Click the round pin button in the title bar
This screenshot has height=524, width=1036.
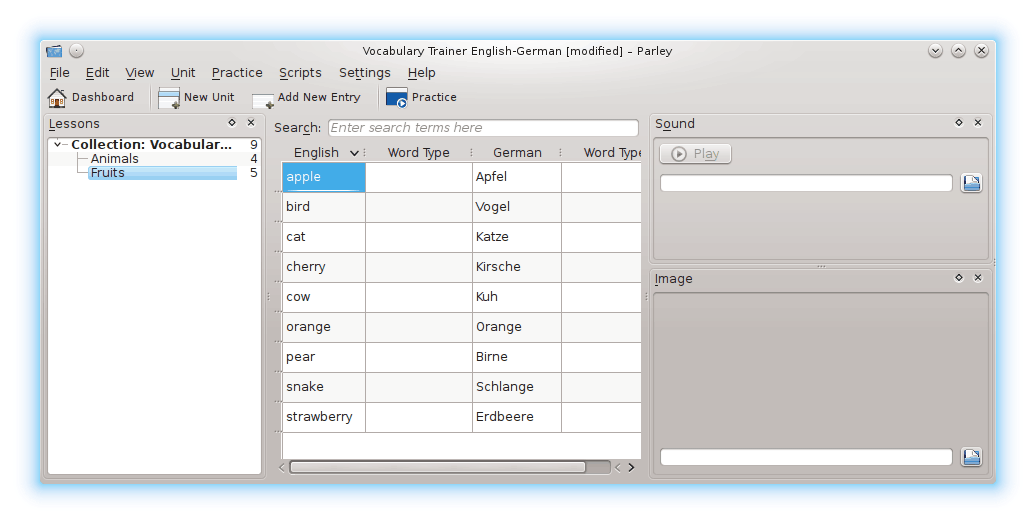[77, 51]
